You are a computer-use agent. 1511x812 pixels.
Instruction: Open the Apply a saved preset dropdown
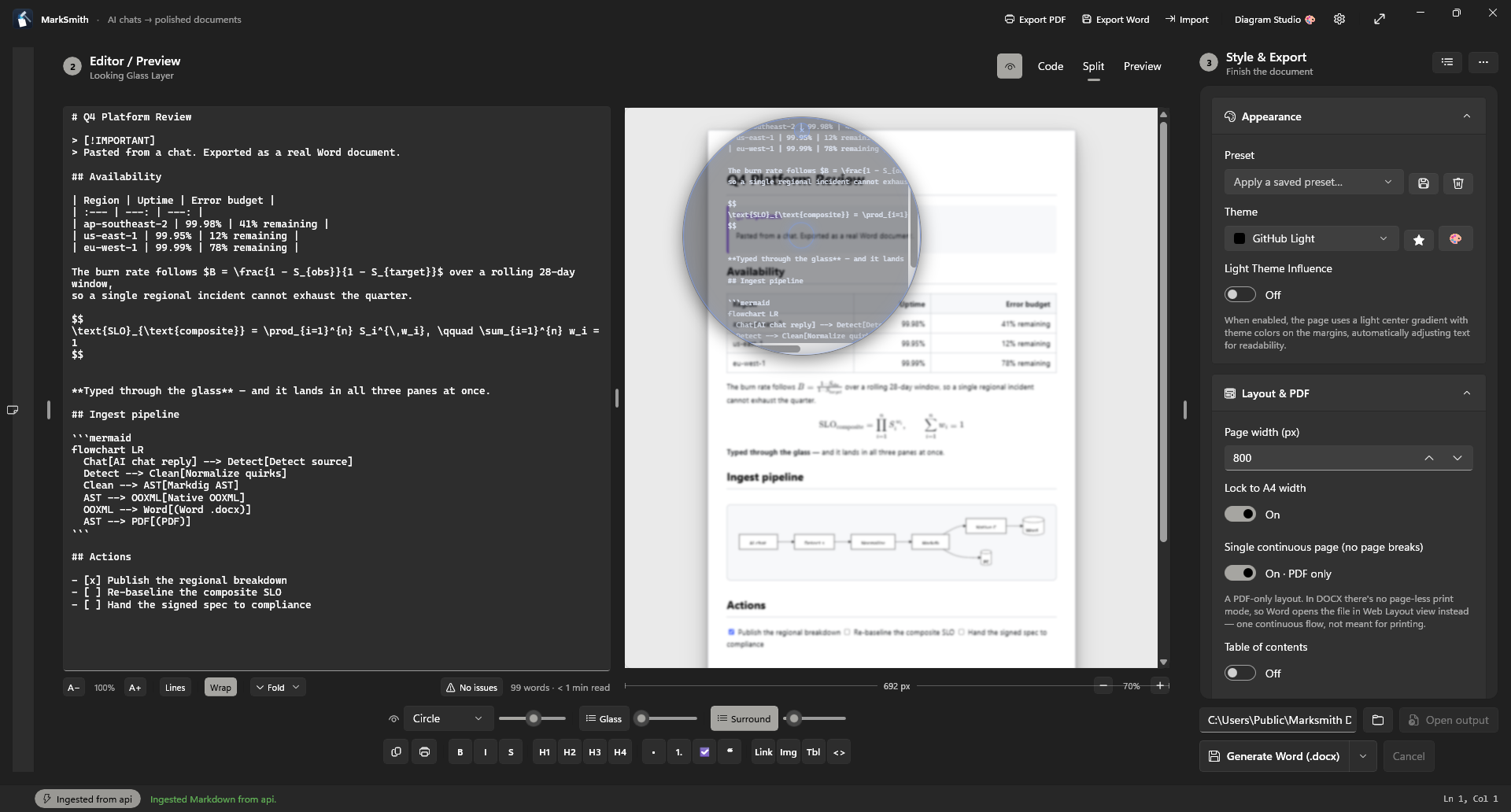coord(1313,183)
